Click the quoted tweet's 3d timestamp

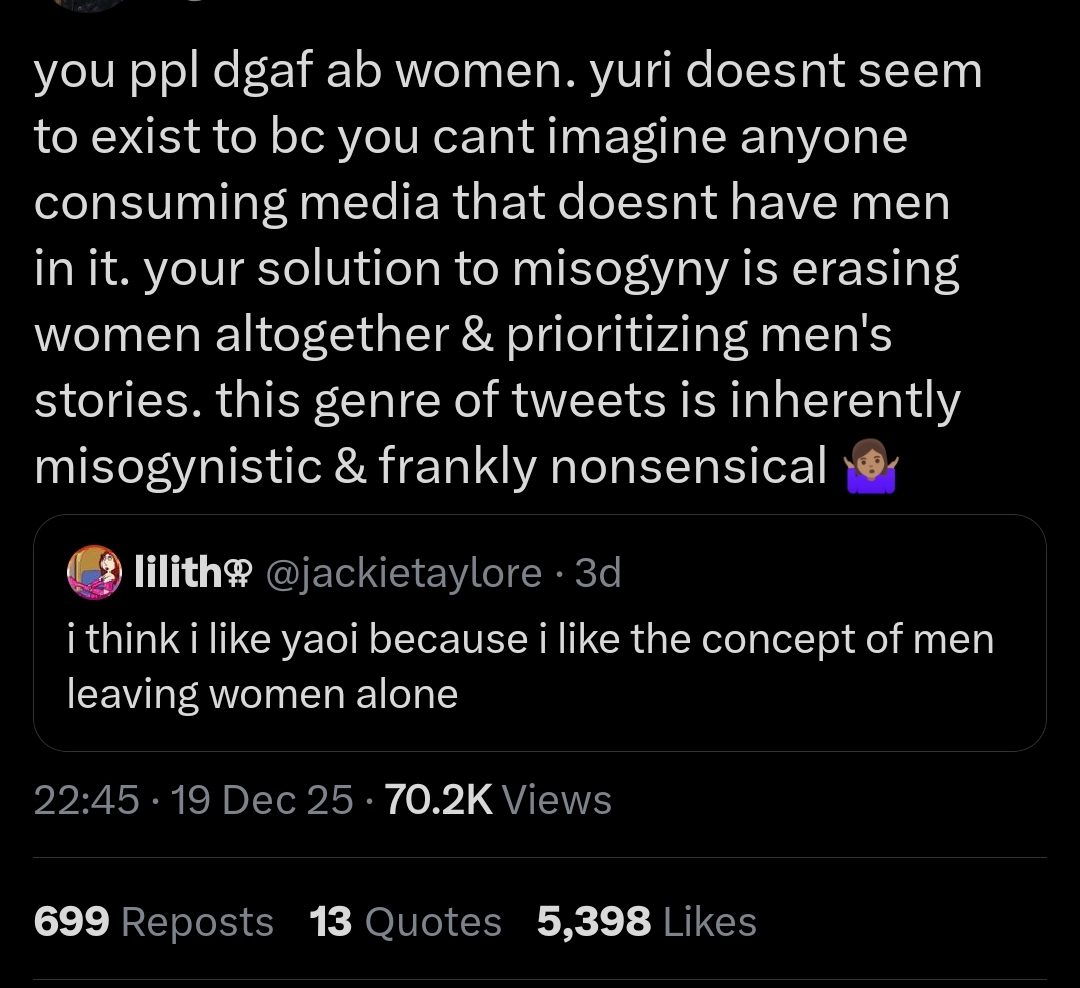click(x=599, y=573)
